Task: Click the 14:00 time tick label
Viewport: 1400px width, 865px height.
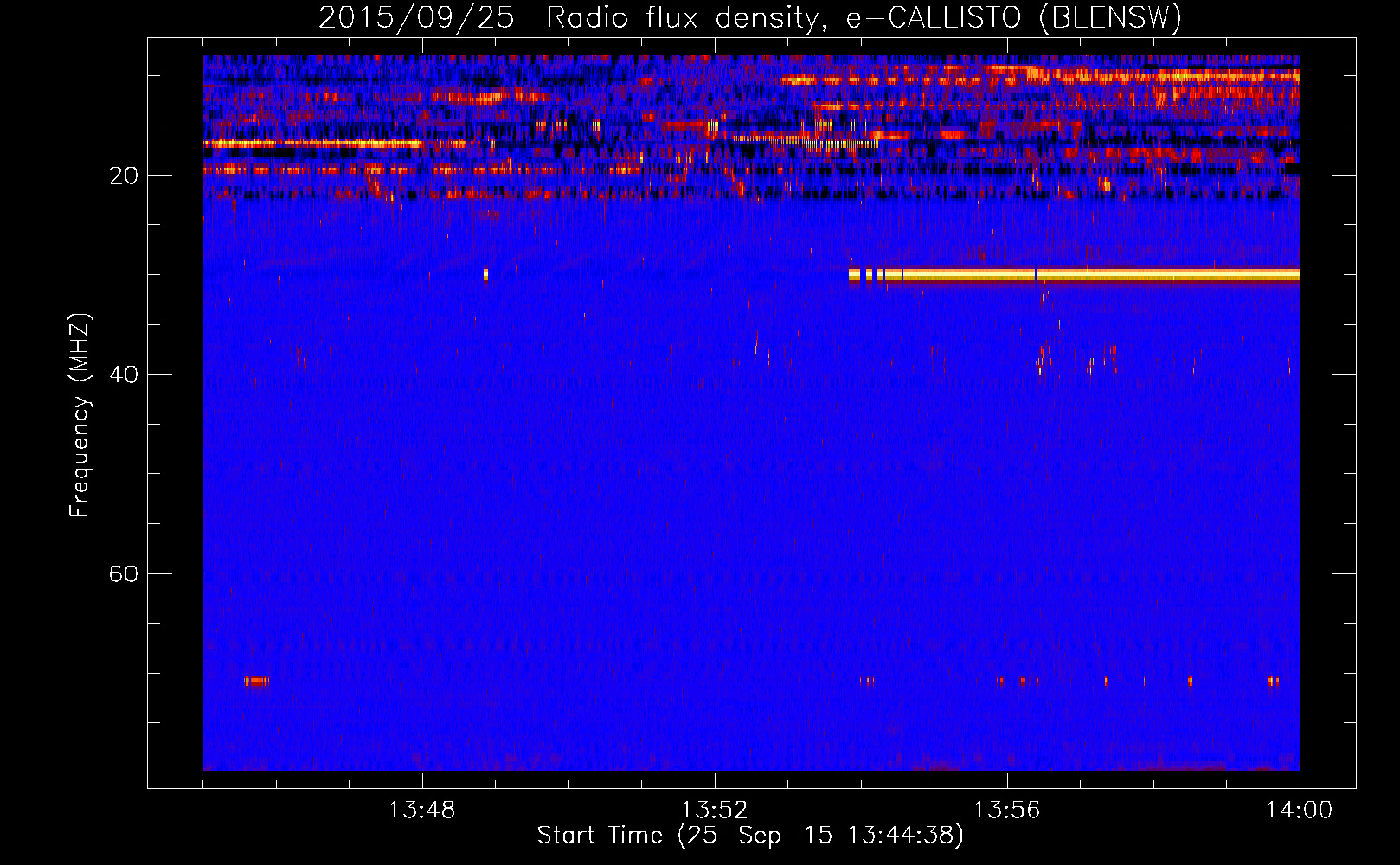Action: tap(1299, 811)
